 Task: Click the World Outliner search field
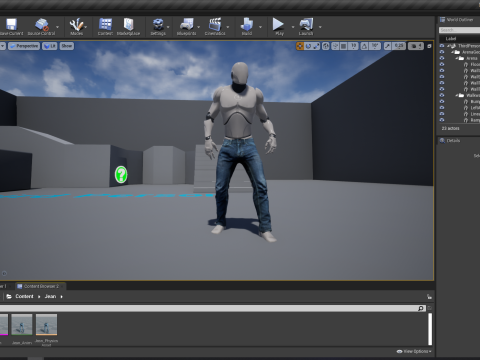pos(459,30)
